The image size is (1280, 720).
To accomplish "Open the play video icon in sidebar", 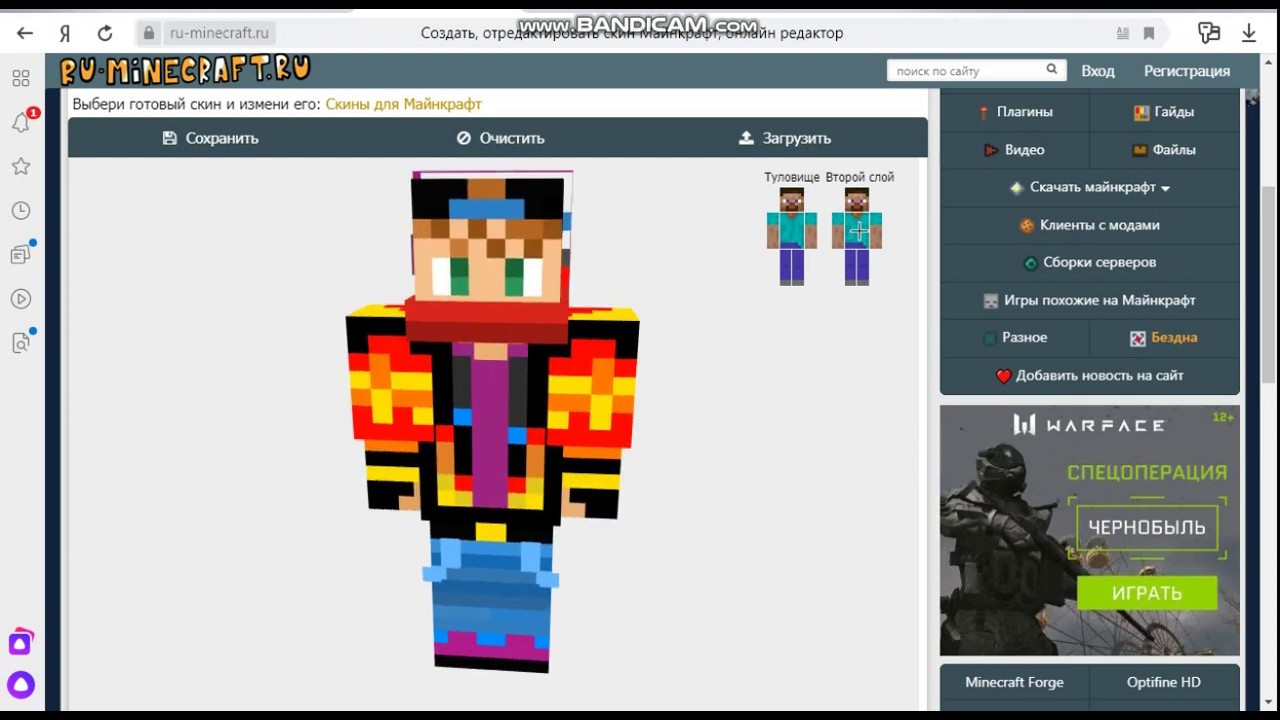I will click(21, 298).
